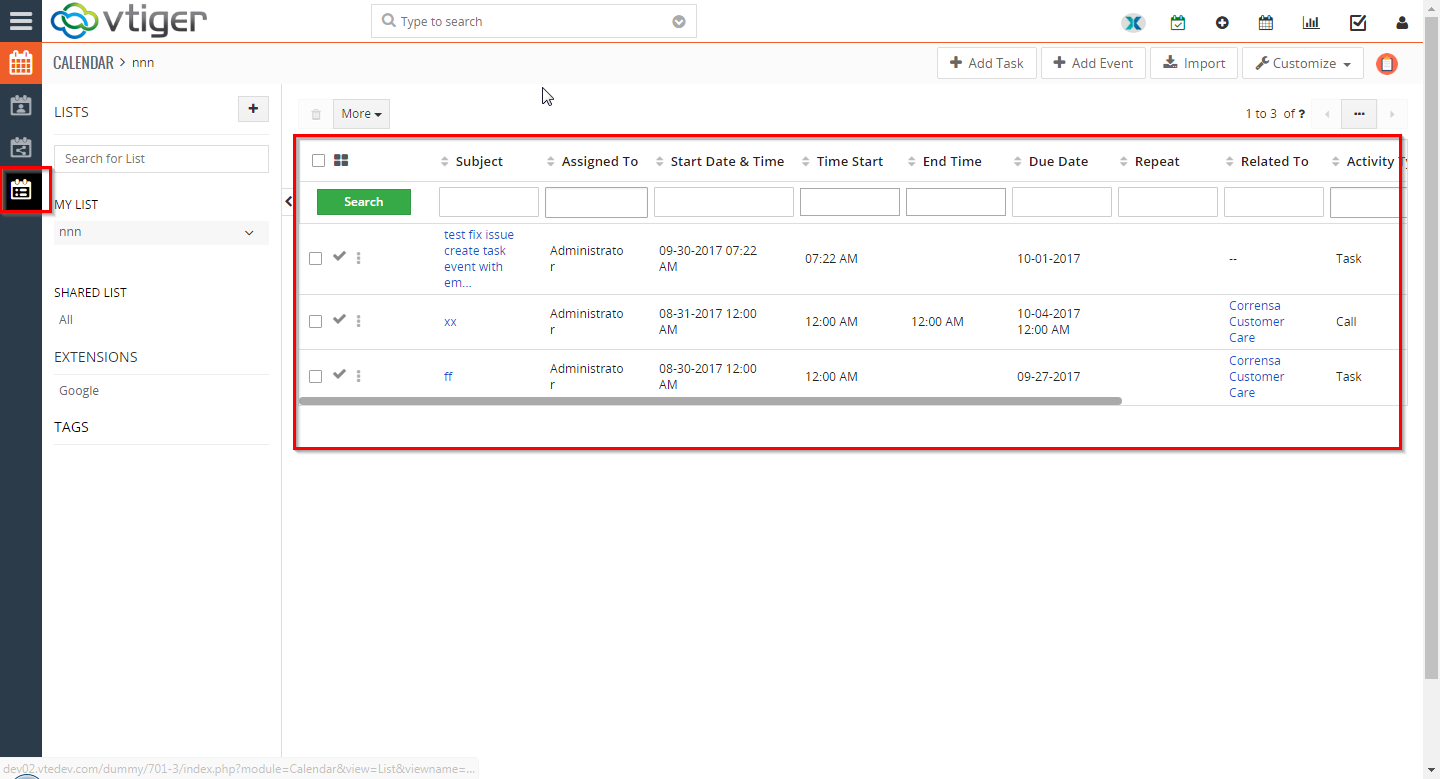Click the CALENDAR breadcrumb
Screen dimensions: 1440x779
point(83,63)
